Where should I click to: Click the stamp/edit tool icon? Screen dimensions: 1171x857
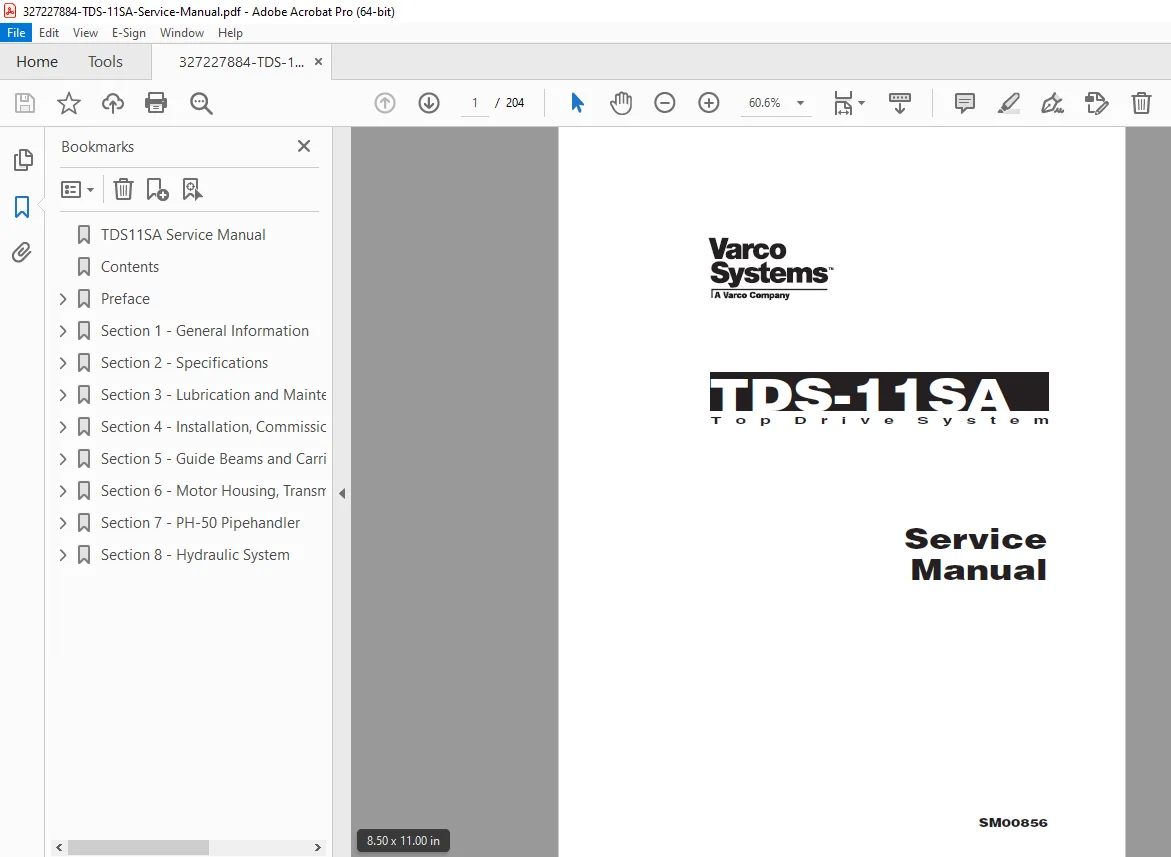[1096, 103]
